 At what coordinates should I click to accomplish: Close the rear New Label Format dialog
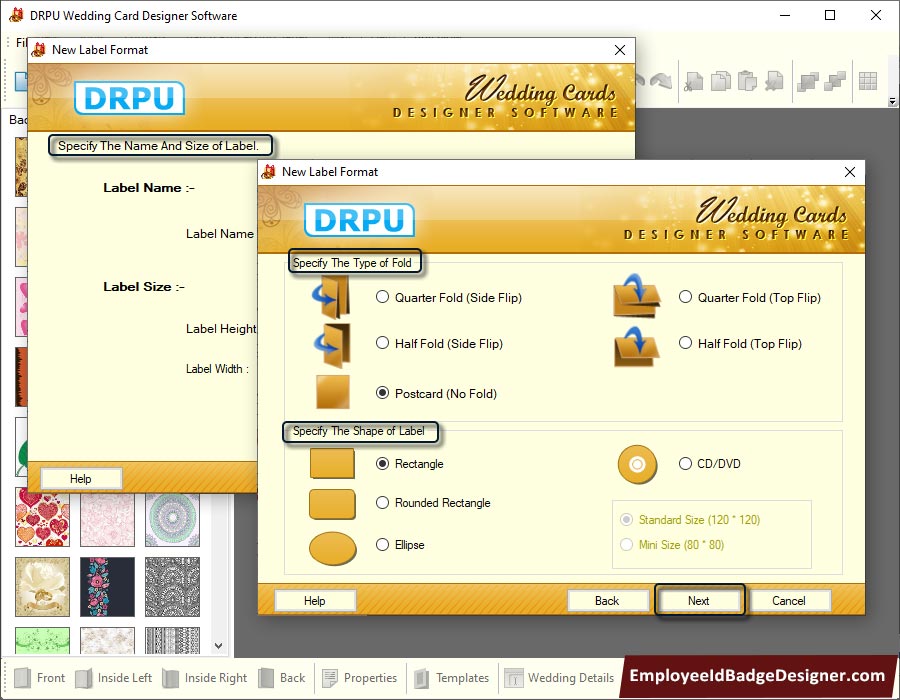620,50
